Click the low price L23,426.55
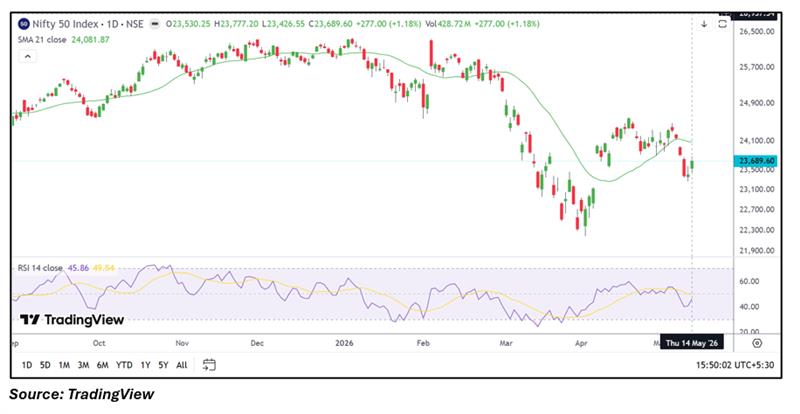 [x=283, y=24]
